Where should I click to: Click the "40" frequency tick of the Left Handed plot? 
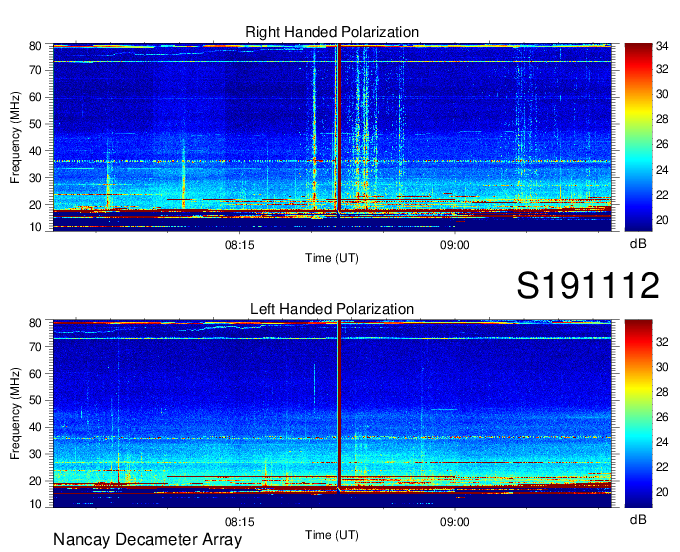[x=35, y=427]
